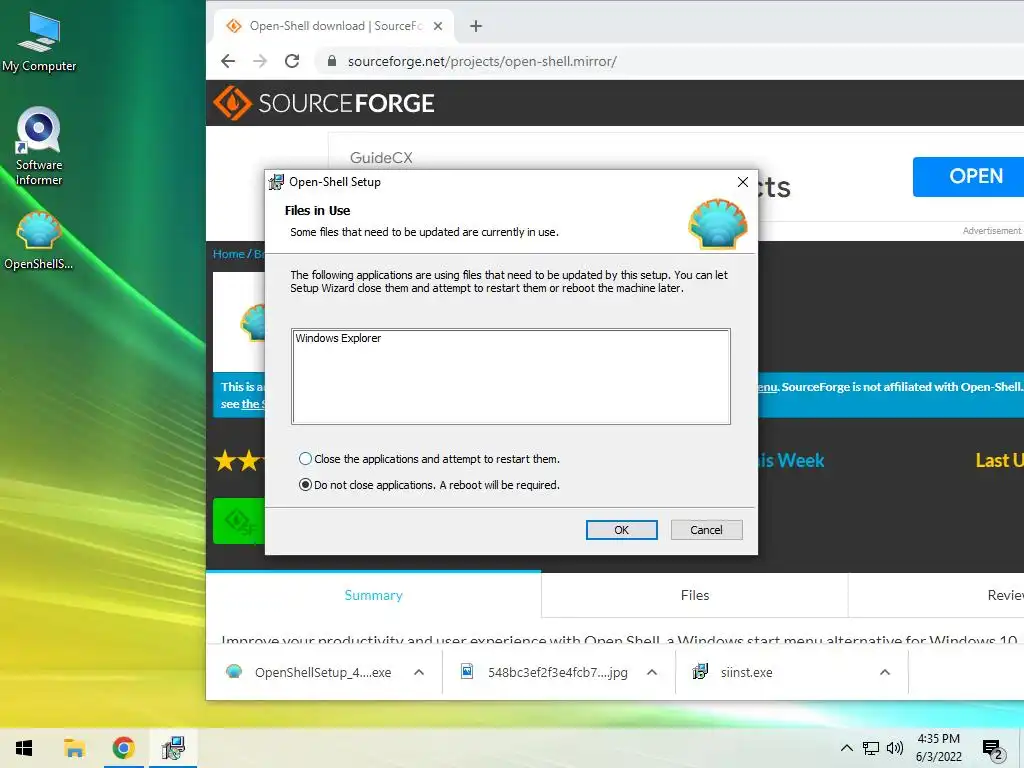Viewport: 1024px width, 768px height.
Task: Click the Open-Shell seashell logo in dialog
Action: click(718, 224)
